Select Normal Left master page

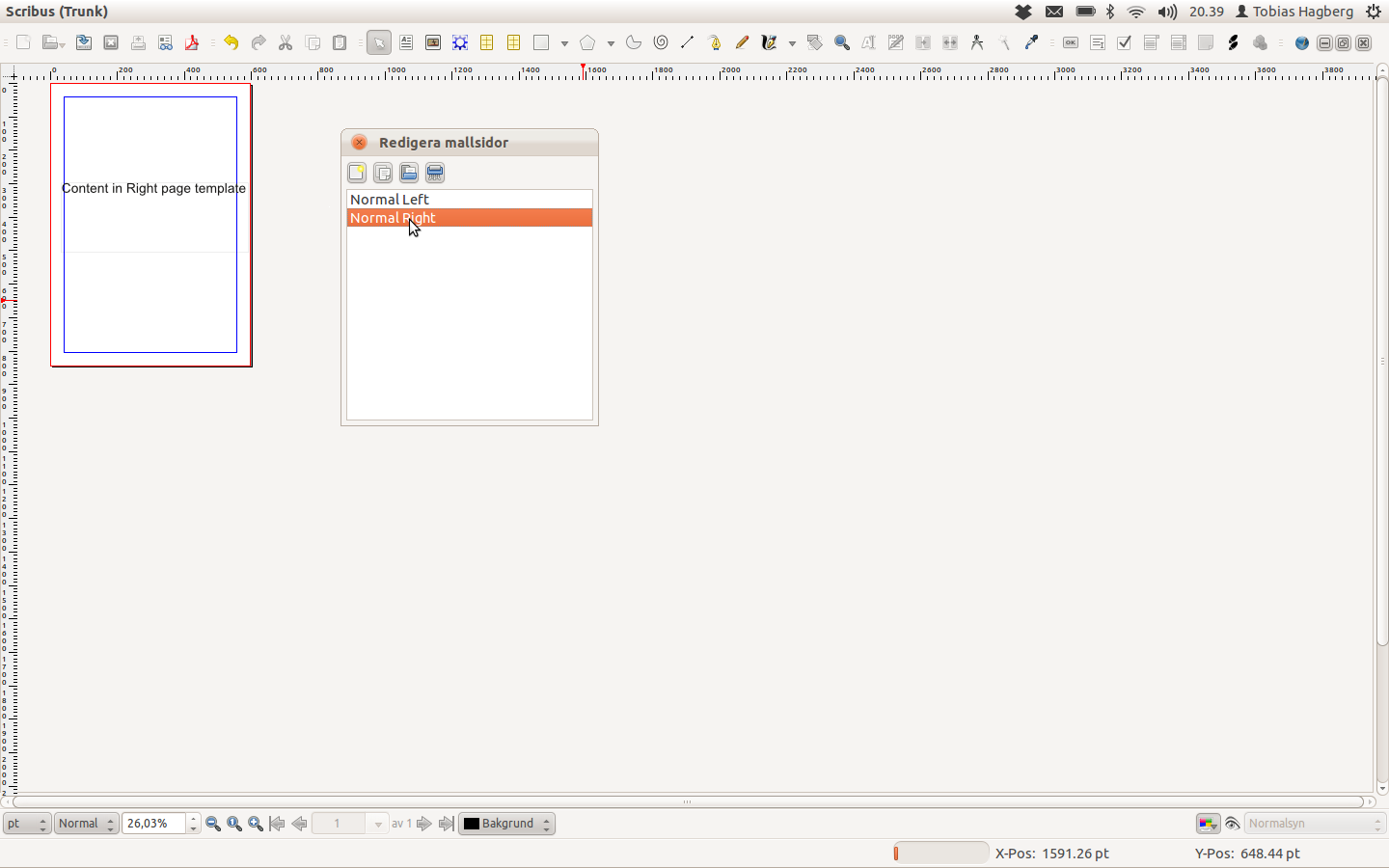point(390,200)
